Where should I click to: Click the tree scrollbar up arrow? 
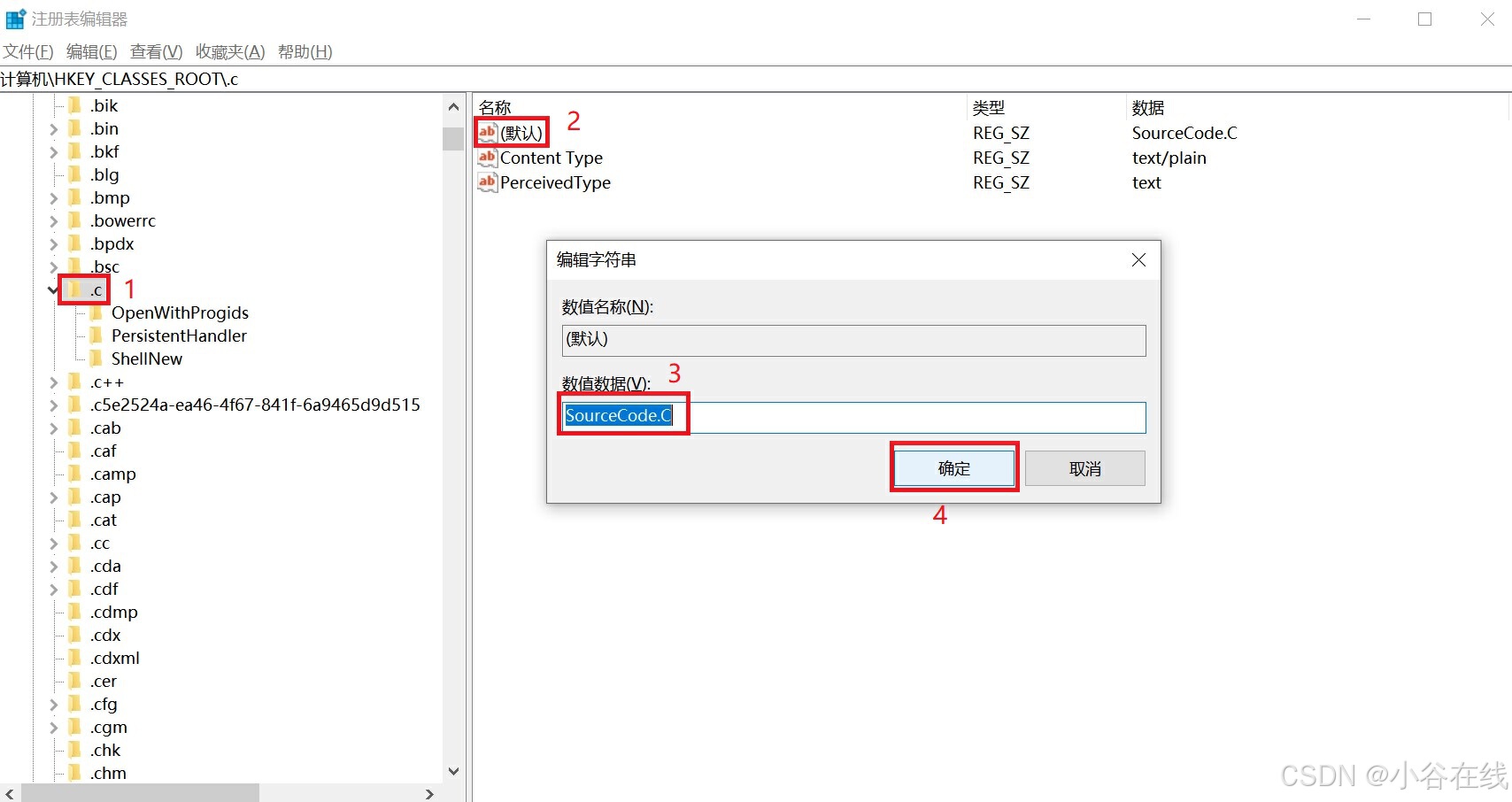pos(453,107)
